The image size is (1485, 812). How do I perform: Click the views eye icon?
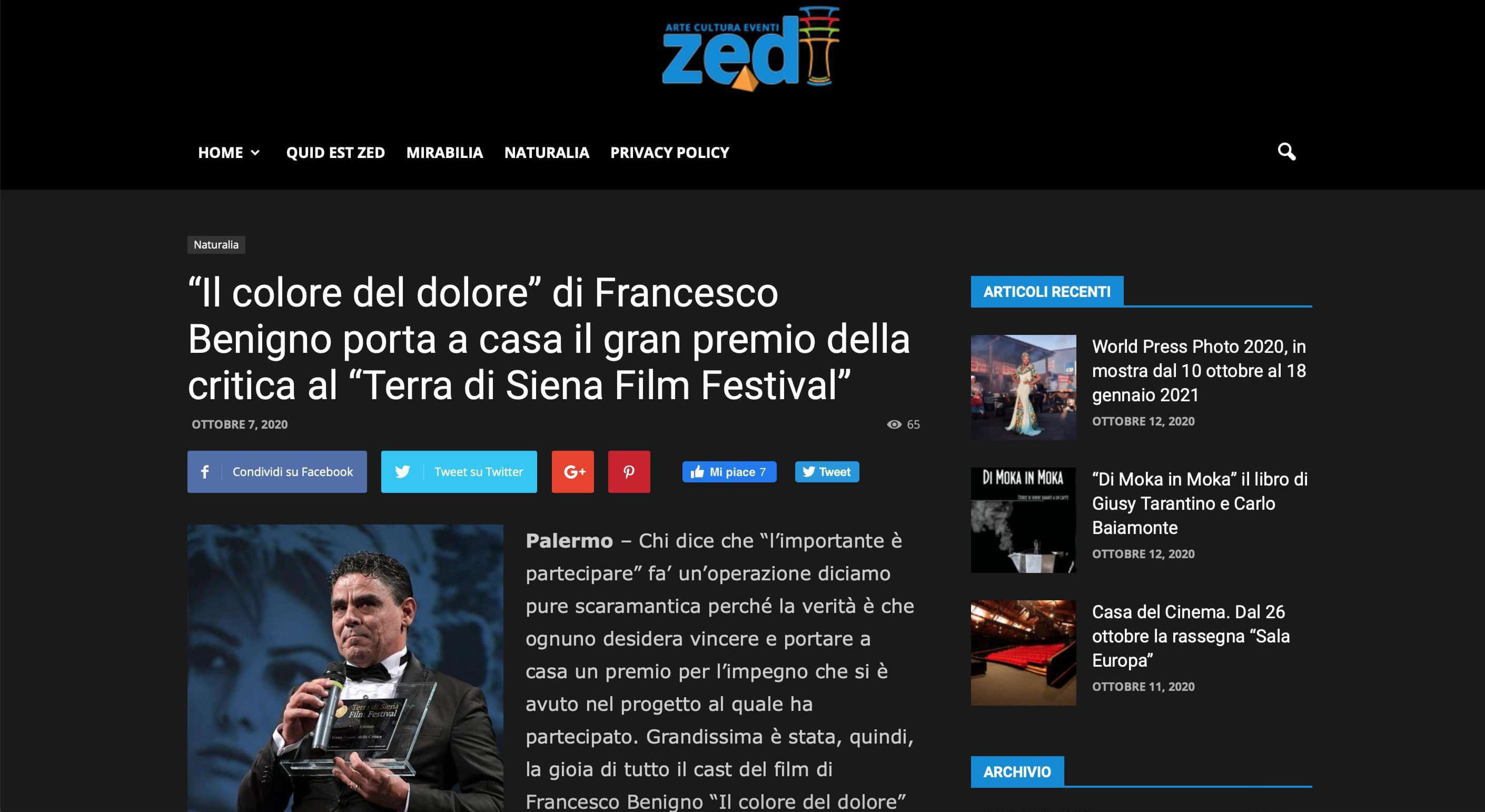coord(894,425)
